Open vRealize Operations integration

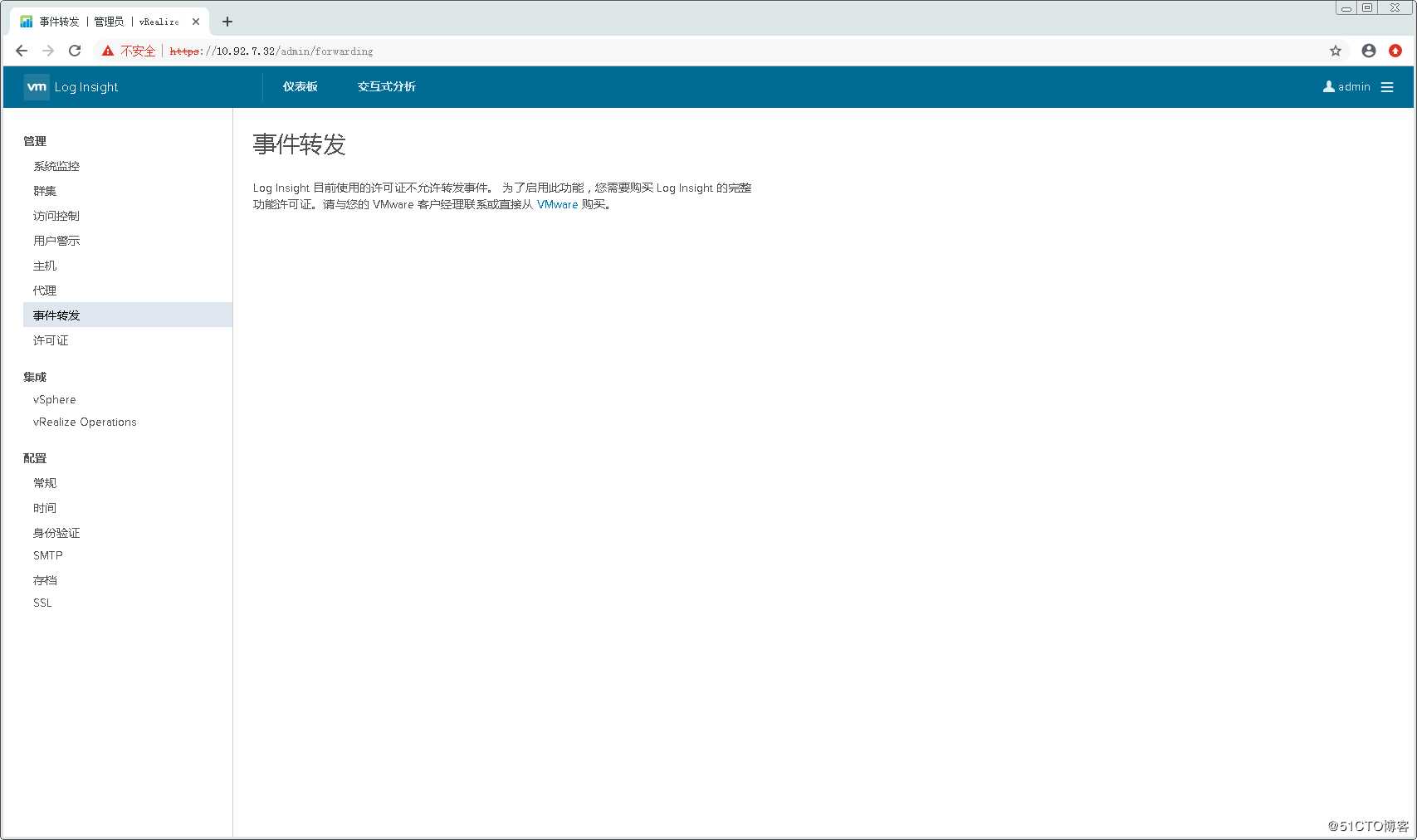point(85,422)
